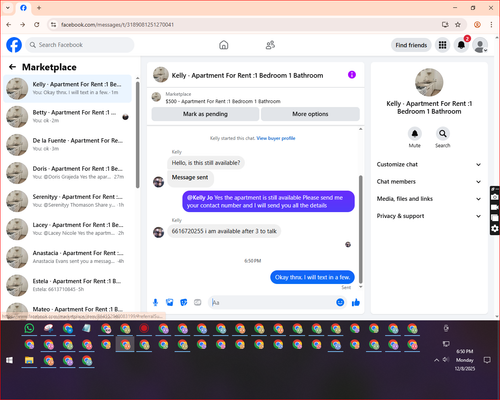Open the Lacey conversation in list
The width and height of the screenshot is (500, 400).
tap(68, 229)
